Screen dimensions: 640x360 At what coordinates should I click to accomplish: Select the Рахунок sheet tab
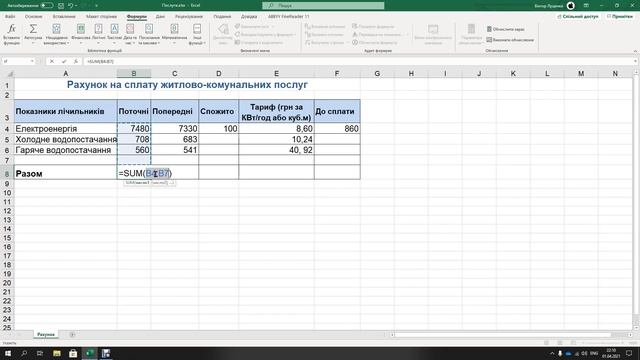point(46,335)
